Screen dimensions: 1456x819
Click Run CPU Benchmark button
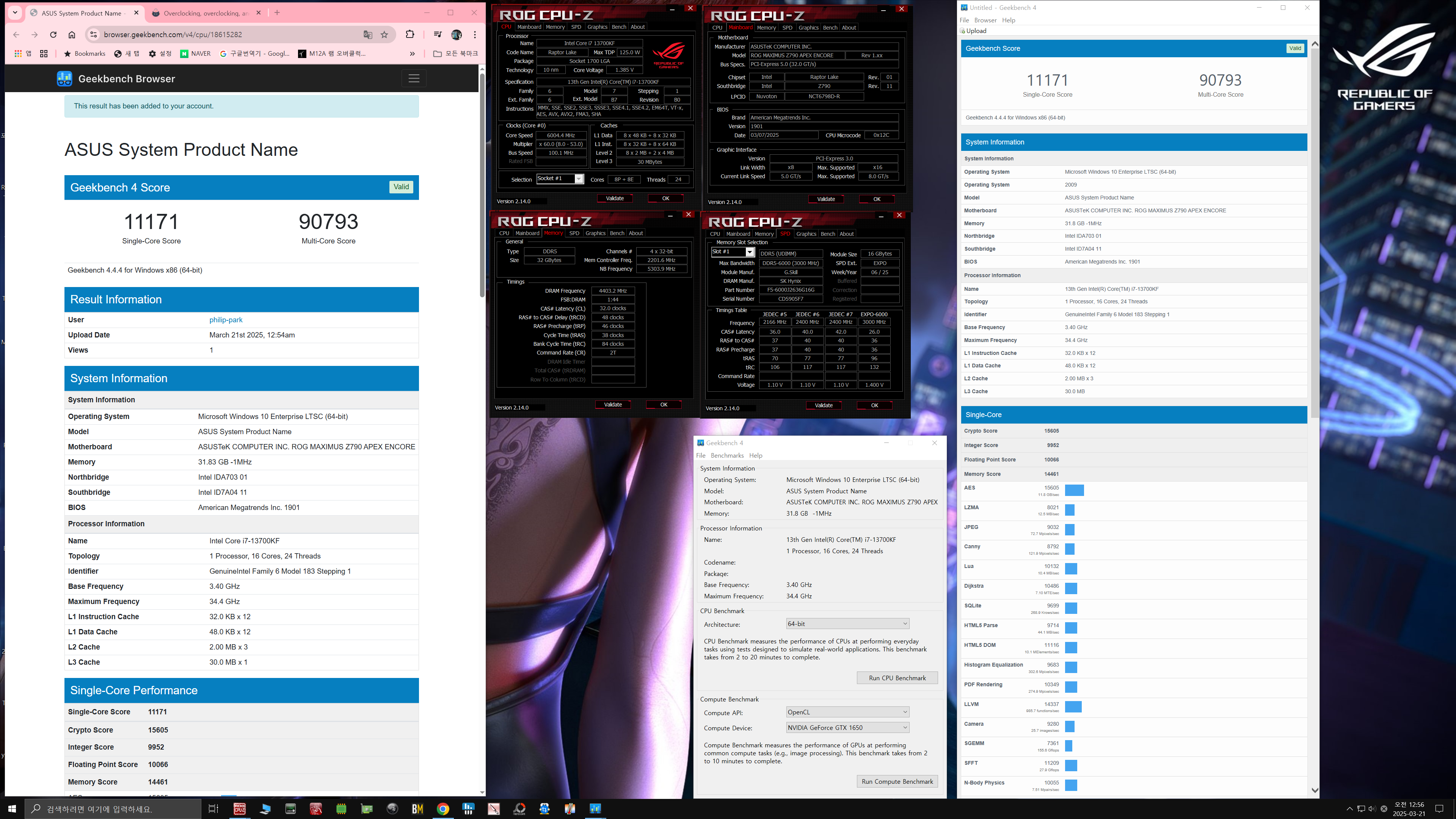[x=897, y=678]
